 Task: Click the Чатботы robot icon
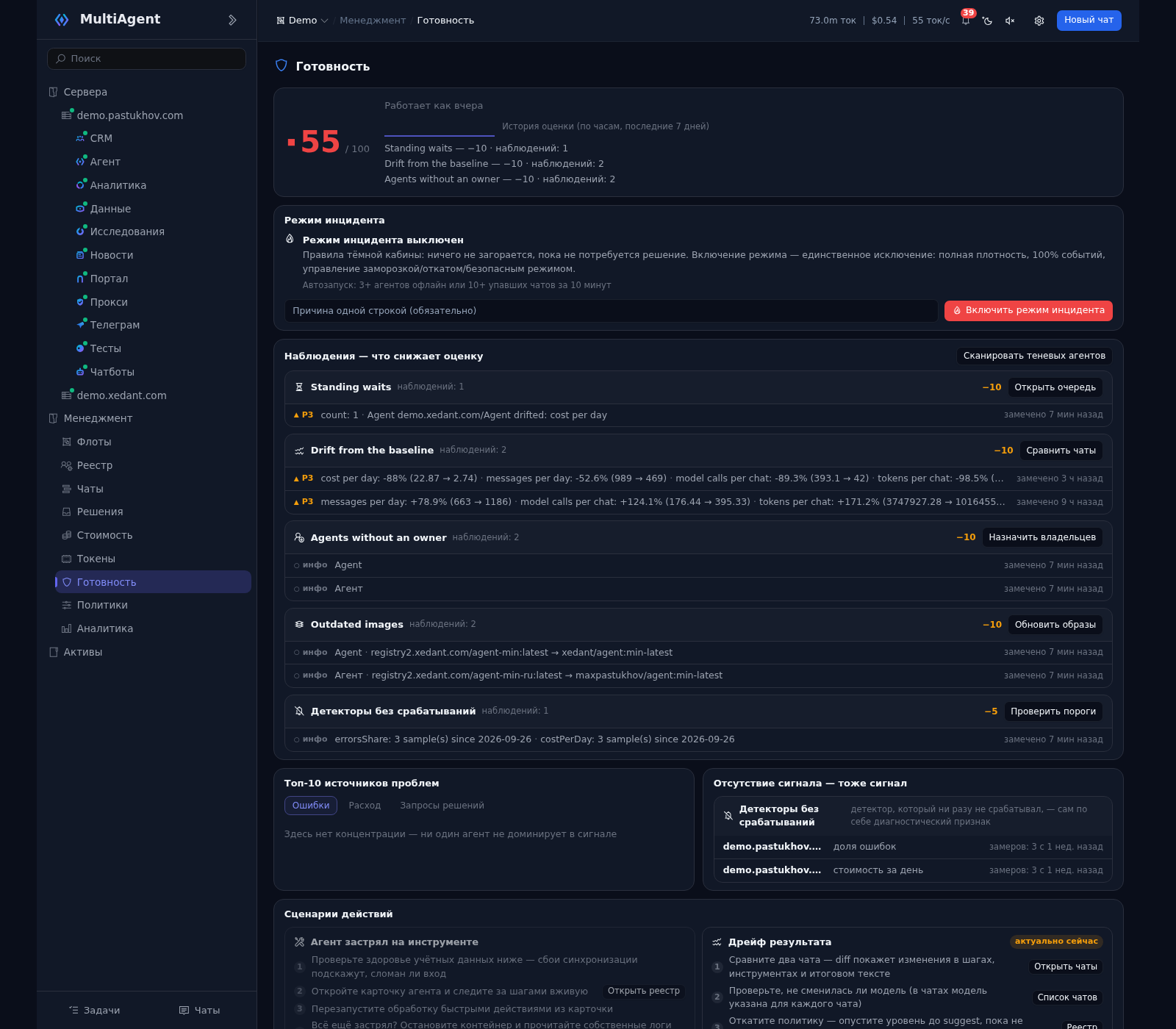click(80, 372)
